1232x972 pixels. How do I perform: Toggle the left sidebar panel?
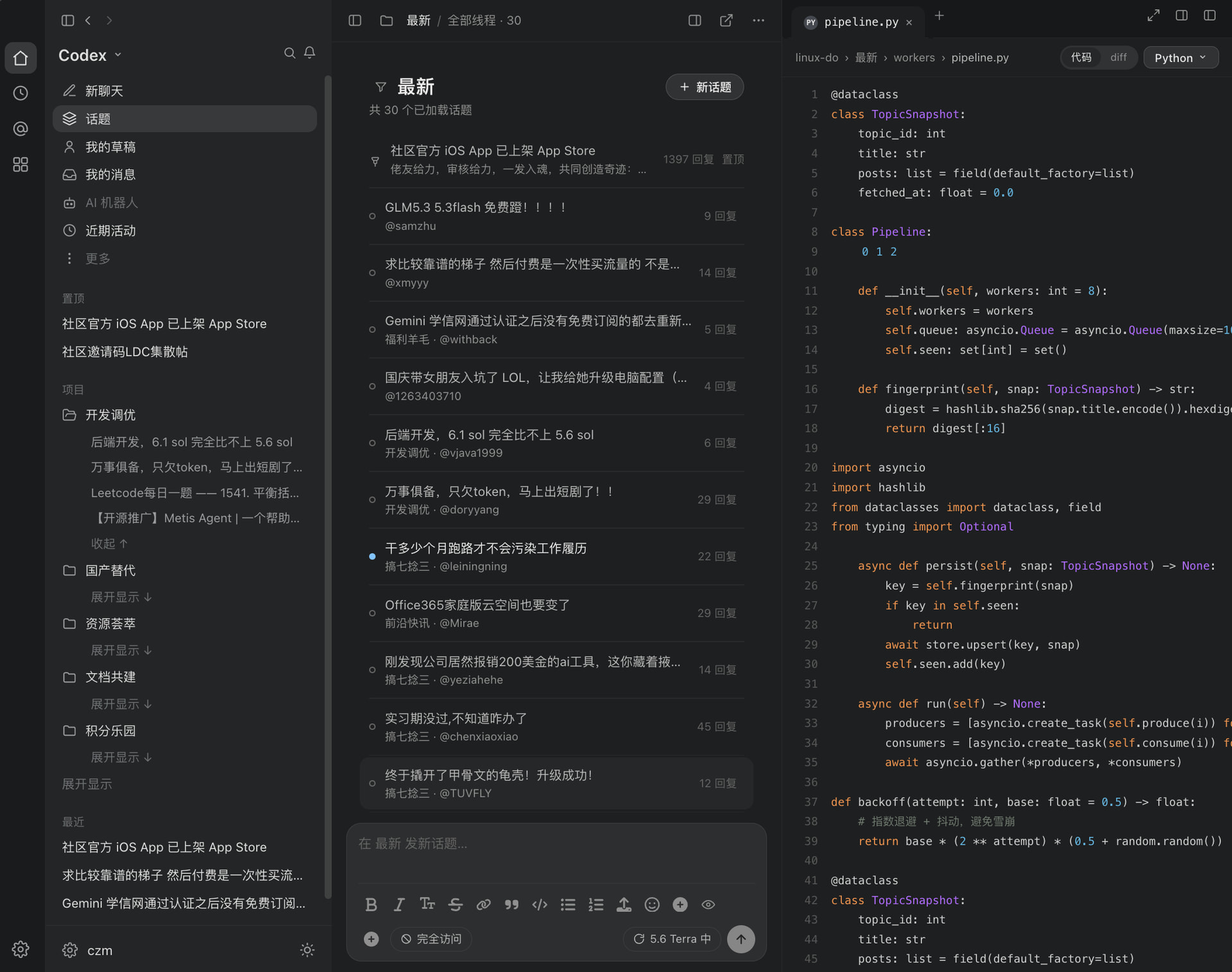67,21
